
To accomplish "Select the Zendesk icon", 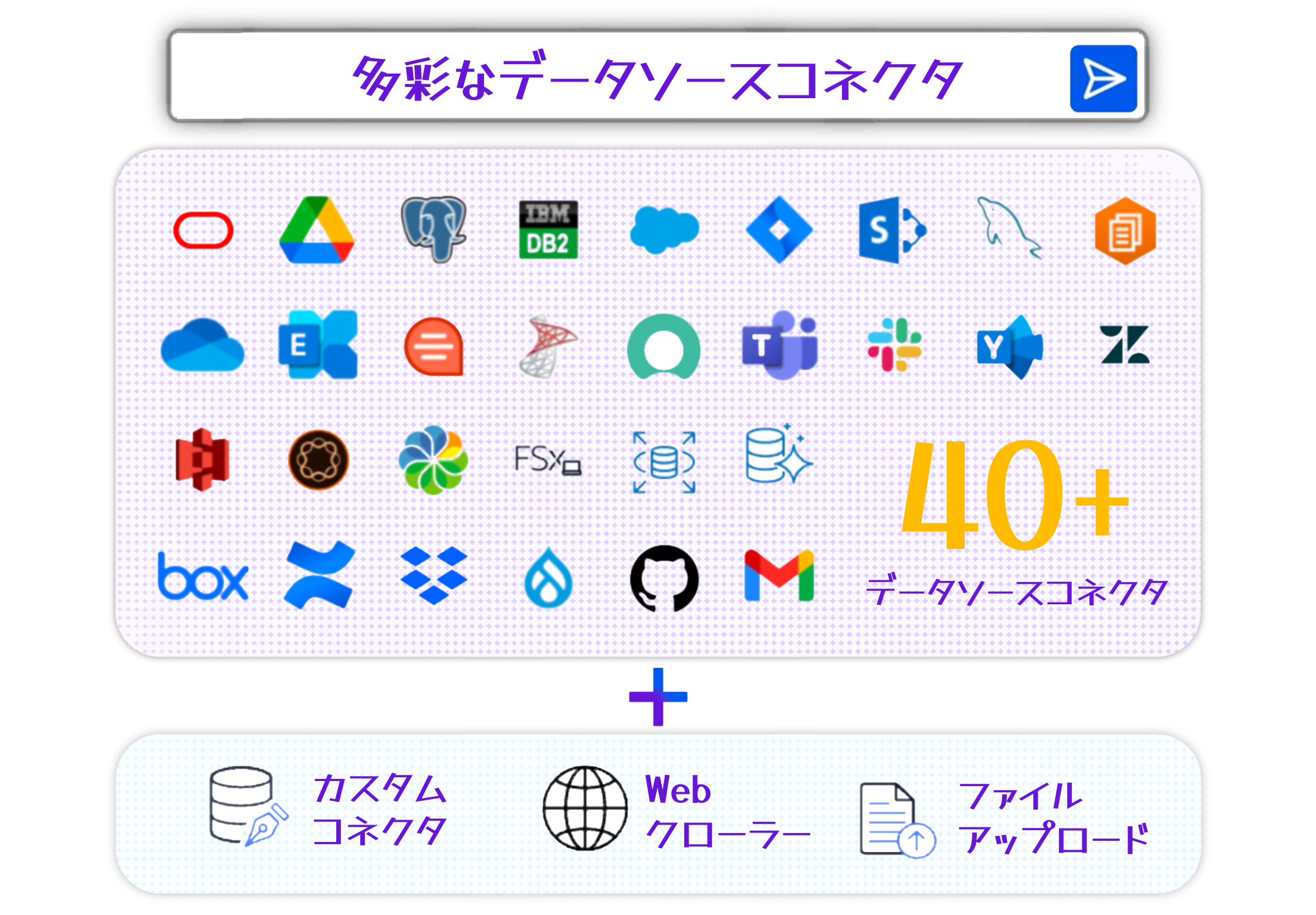I will [1125, 345].
